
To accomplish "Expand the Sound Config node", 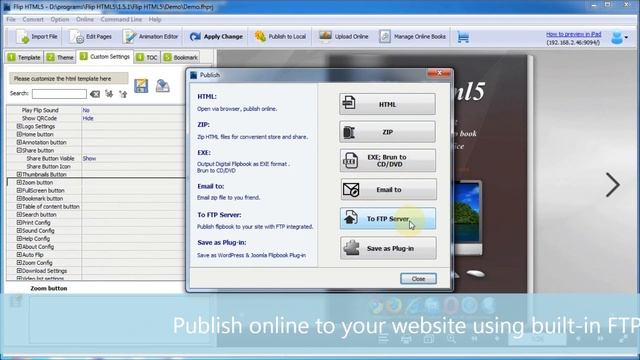I will pos(19,231).
